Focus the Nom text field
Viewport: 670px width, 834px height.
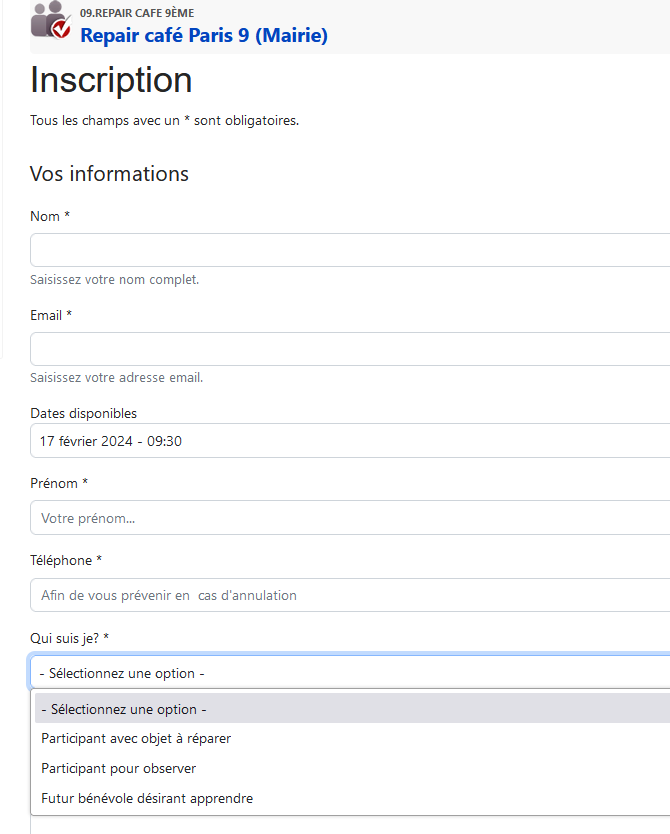point(350,250)
